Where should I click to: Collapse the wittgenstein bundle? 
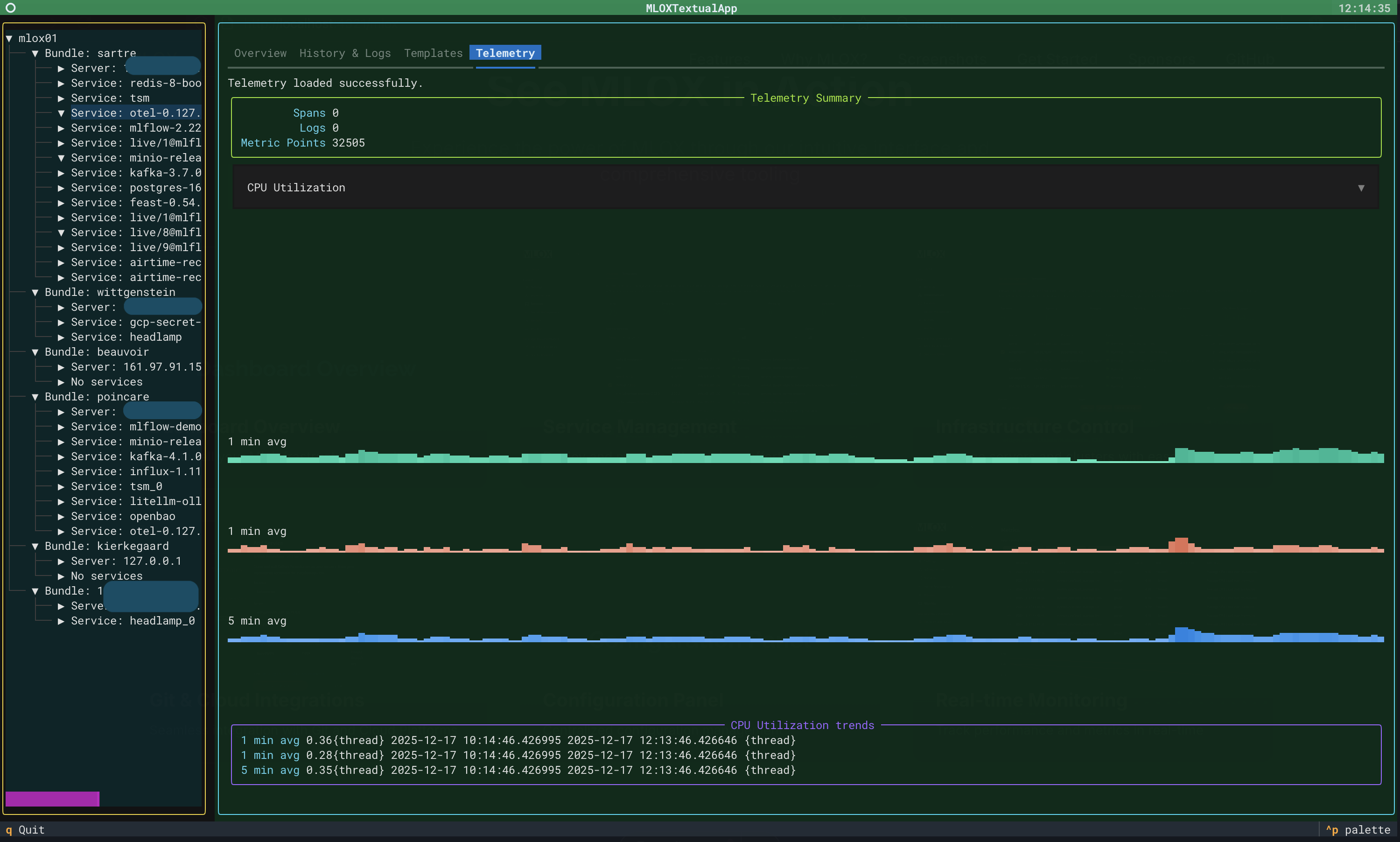point(35,292)
